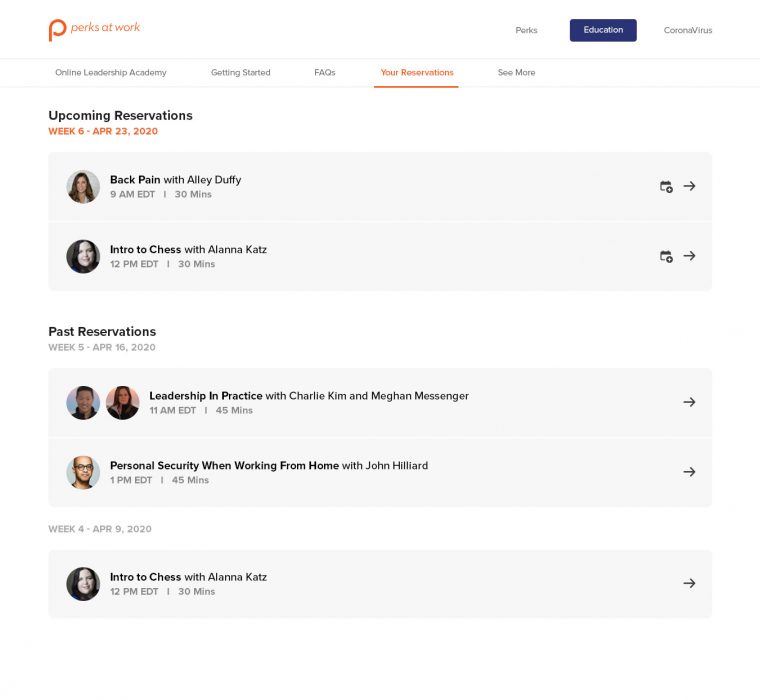The image size is (760, 700).
Task: Open Back Pain session arrow
Action: pos(689,186)
